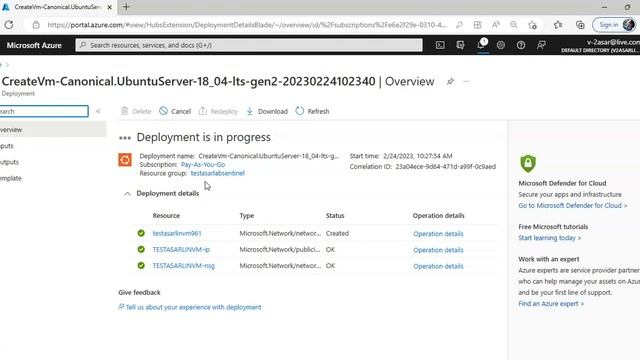Screen dimensions: 640x360
Task: Open TESTASARLINVM-nsg resource link
Action: pos(183,266)
